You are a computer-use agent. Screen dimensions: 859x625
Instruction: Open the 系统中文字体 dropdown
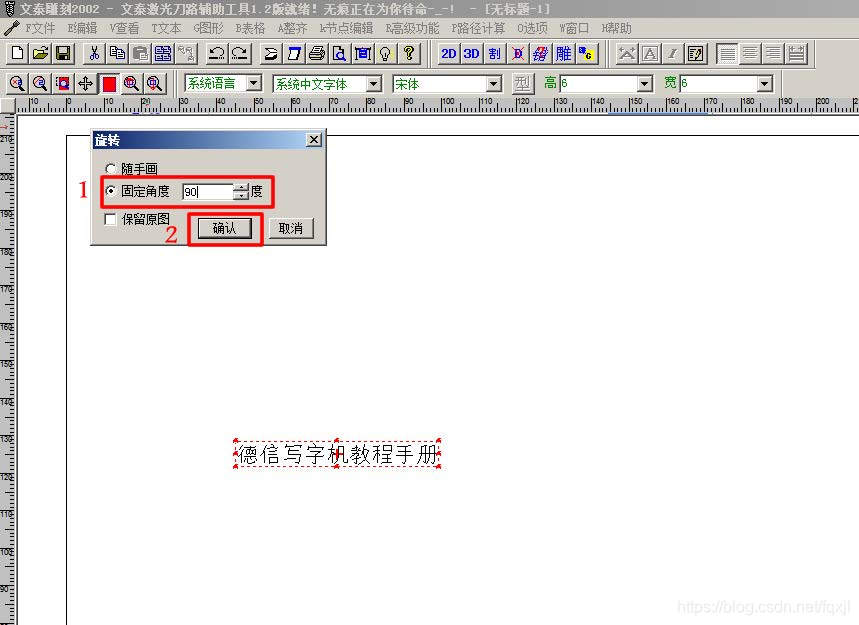pyautogui.click(x=374, y=84)
